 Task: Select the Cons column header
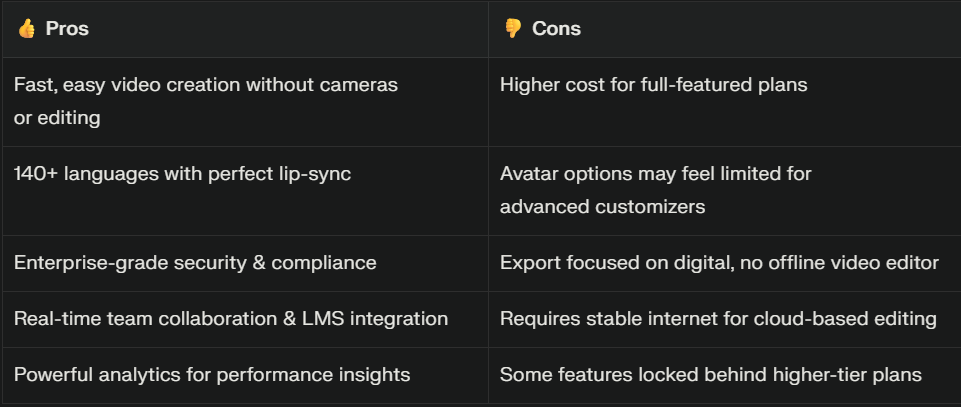[724, 29]
